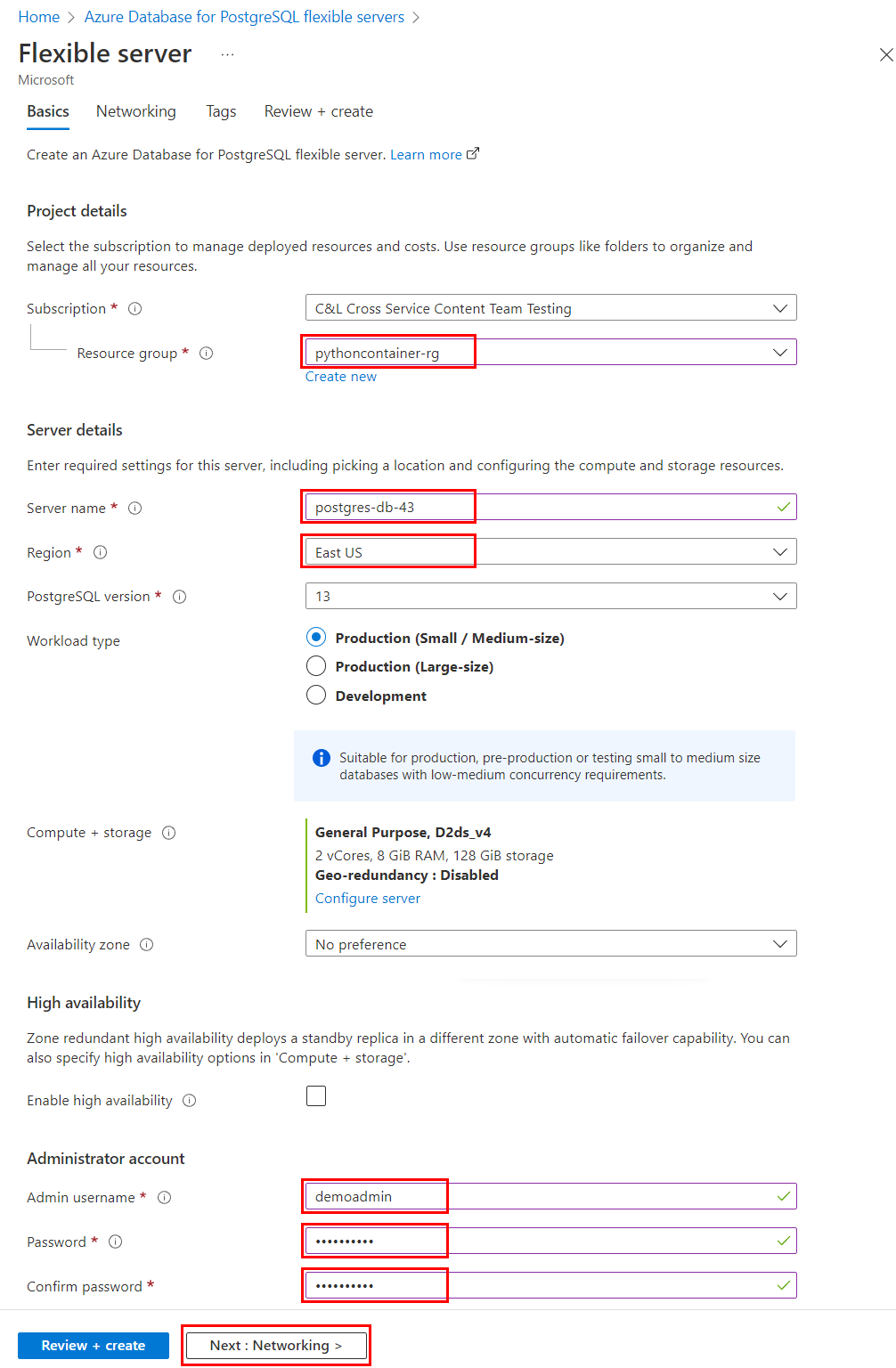Click the Compute + storage info icon

[168, 832]
